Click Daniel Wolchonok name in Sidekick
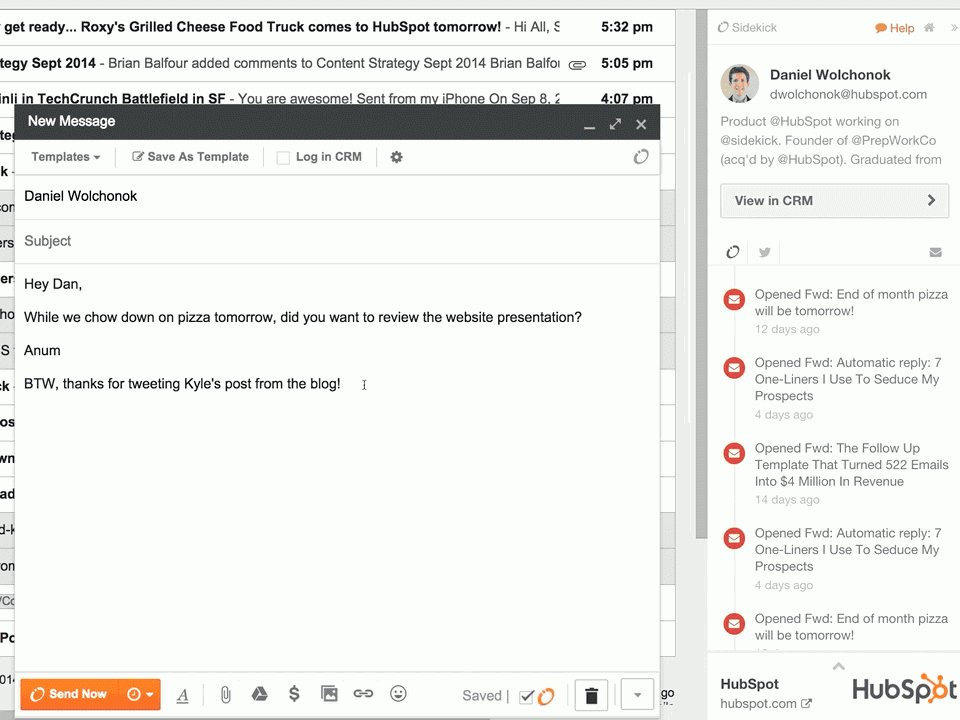This screenshot has height=720, width=960. pyautogui.click(x=830, y=75)
